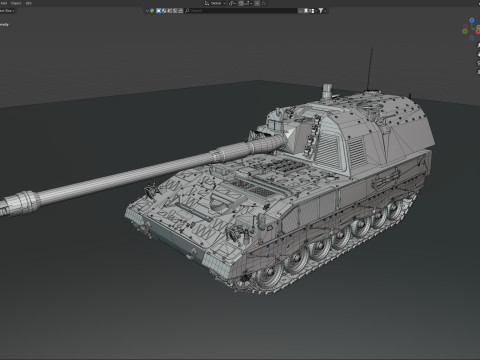Open the snapping options dropdown
The image size is (480, 360).
coord(248,3)
